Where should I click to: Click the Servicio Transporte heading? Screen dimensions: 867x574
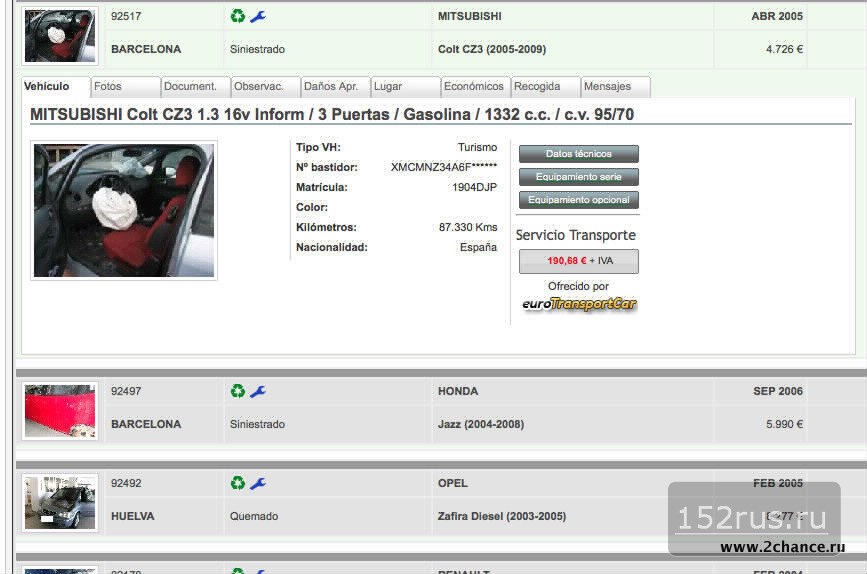click(x=576, y=235)
